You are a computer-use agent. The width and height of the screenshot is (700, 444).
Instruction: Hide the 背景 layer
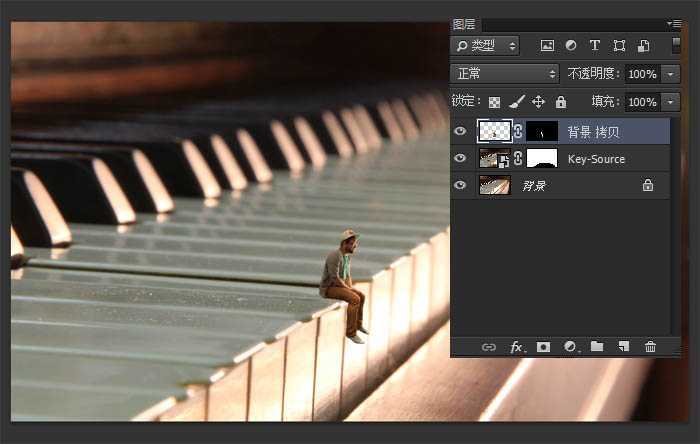pyautogui.click(x=460, y=185)
